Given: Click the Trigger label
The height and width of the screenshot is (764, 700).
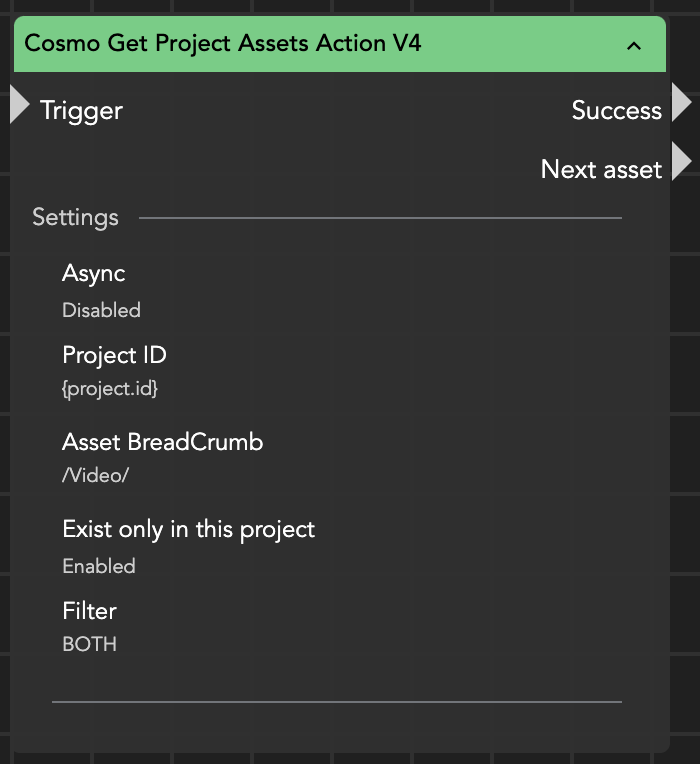Looking at the screenshot, I should pyautogui.click(x=81, y=110).
